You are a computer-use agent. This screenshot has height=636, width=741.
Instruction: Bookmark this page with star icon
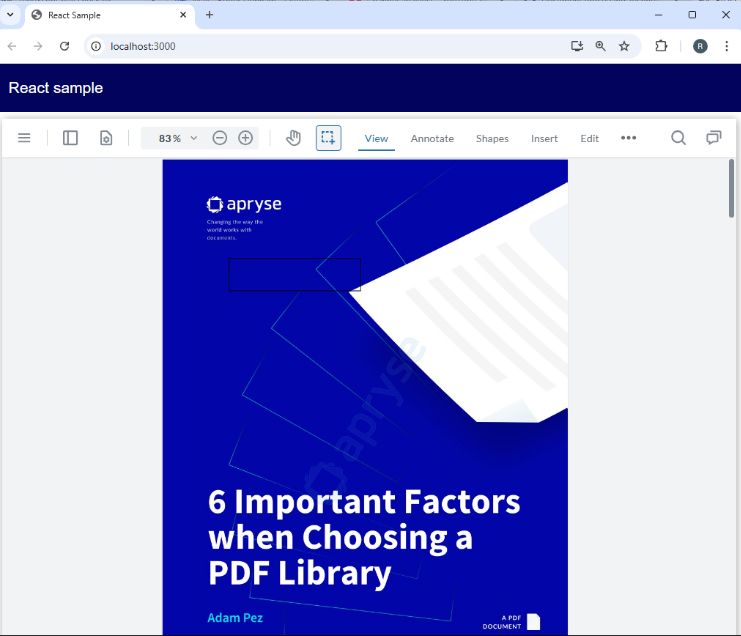tap(624, 46)
